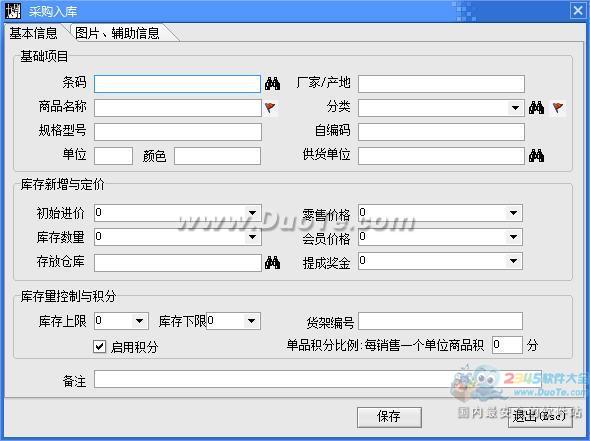Screen dimensions: 590x441
Task: Focus the 货架编号 input field
Action: click(x=440, y=321)
